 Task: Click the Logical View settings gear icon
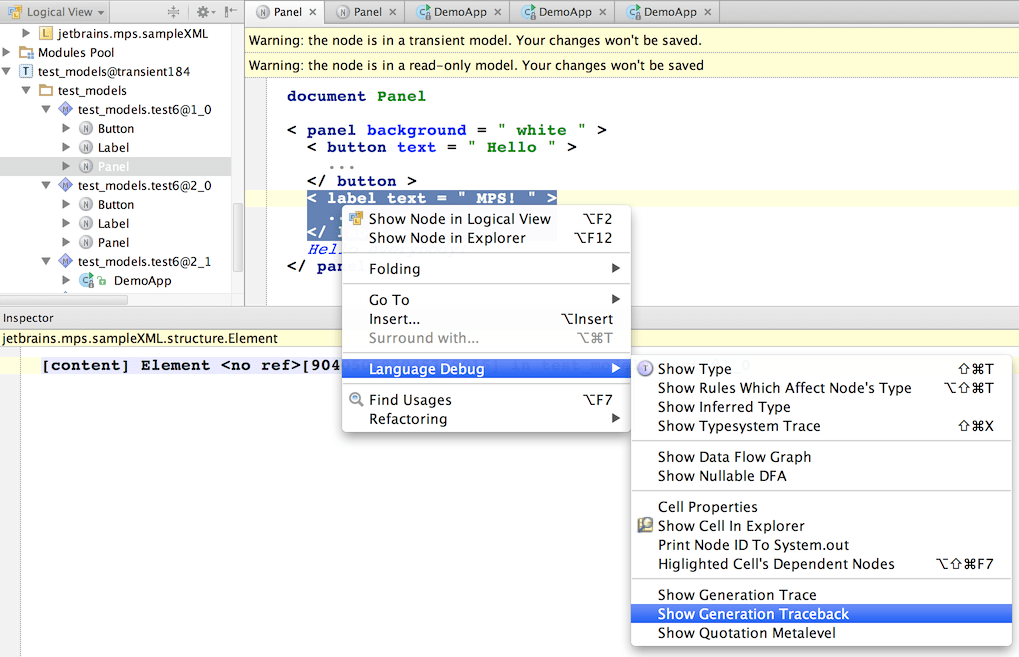pos(205,12)
